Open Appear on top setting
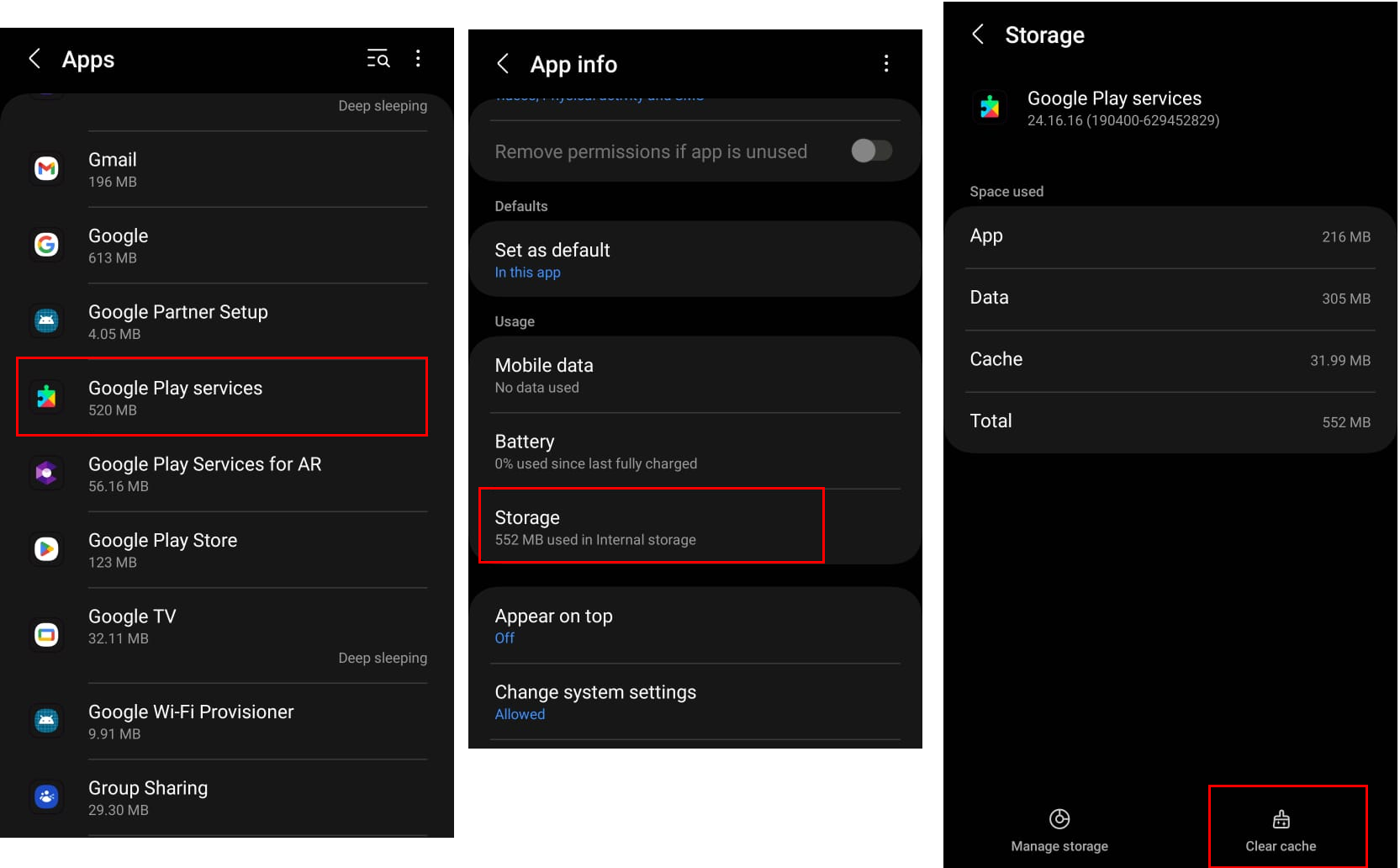Screen dimensions: 1400x868 point(695,626)
